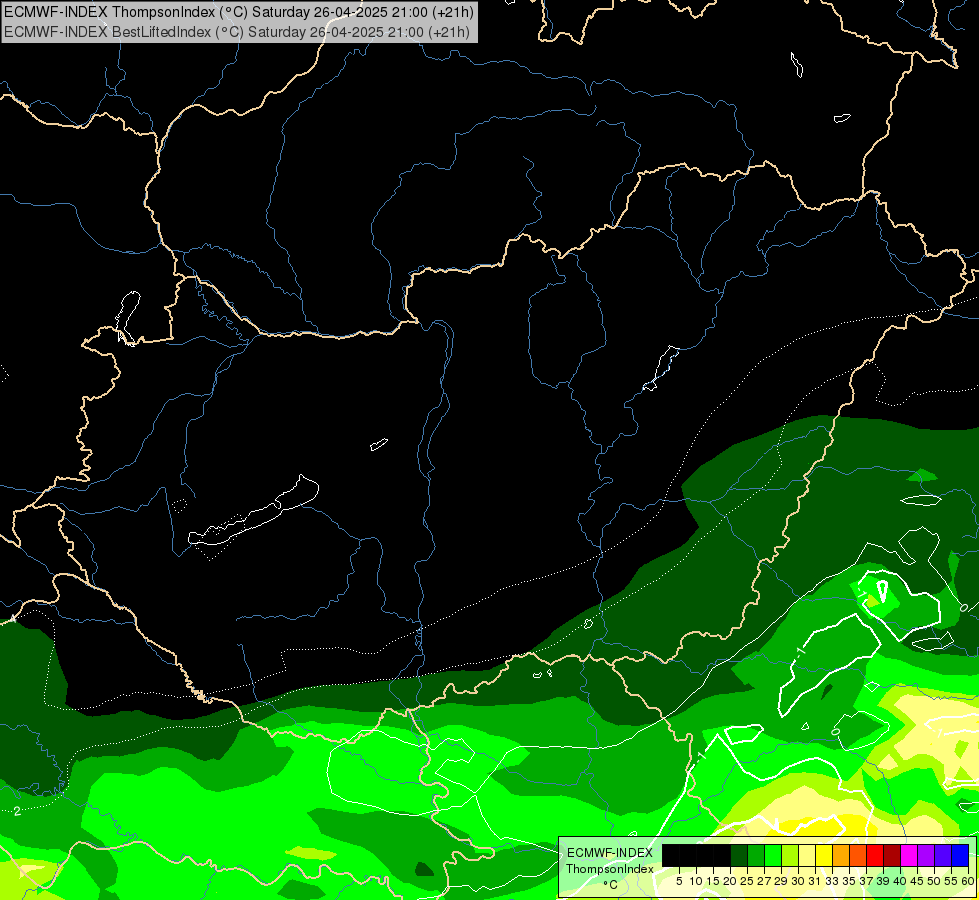This screenshot has width=979, height=900.
Task: Select the black 15–20 legend swatch
Action: pyautogui.click(x=722, y=855)
